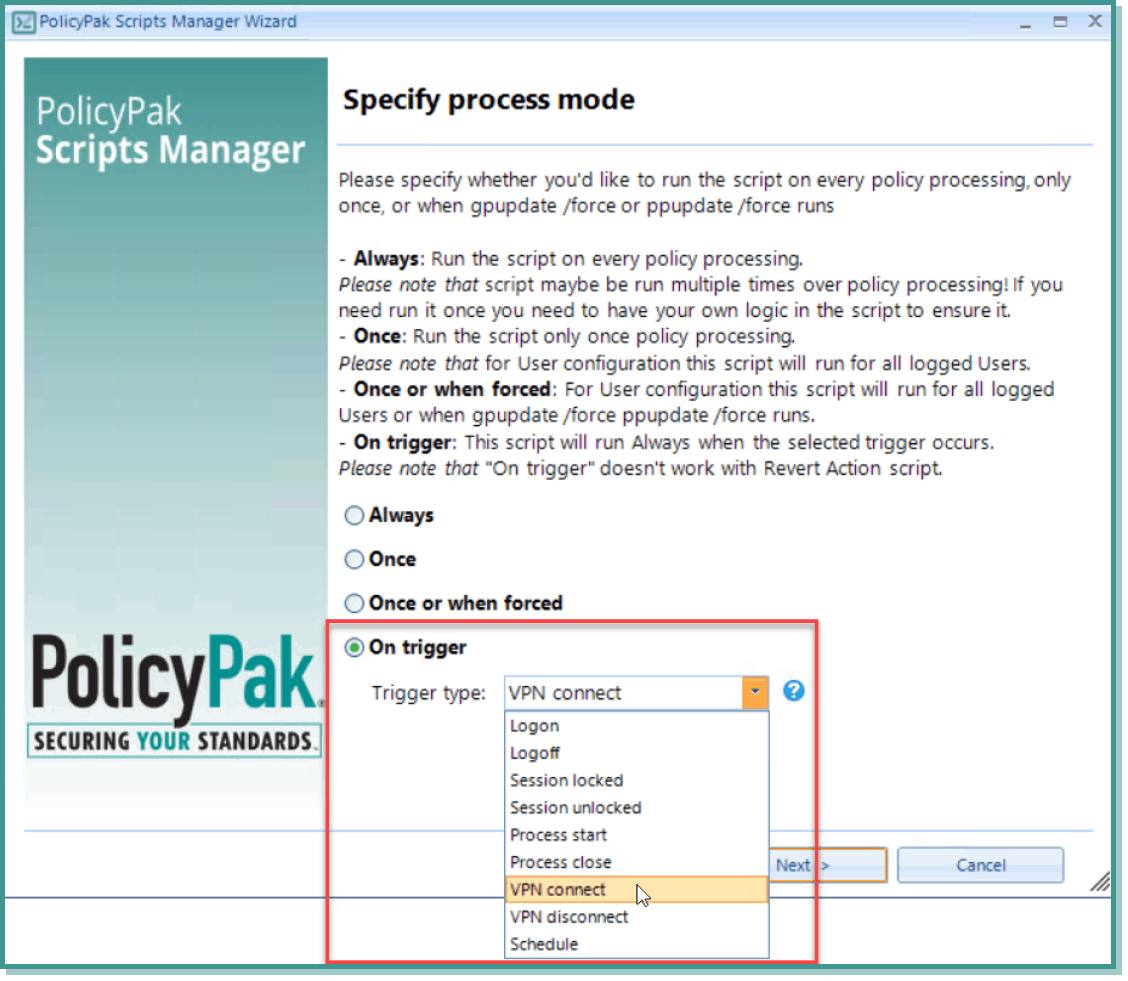Click the resize grip at window corner
This screenshot has width=1128, height=981.
1100,882
